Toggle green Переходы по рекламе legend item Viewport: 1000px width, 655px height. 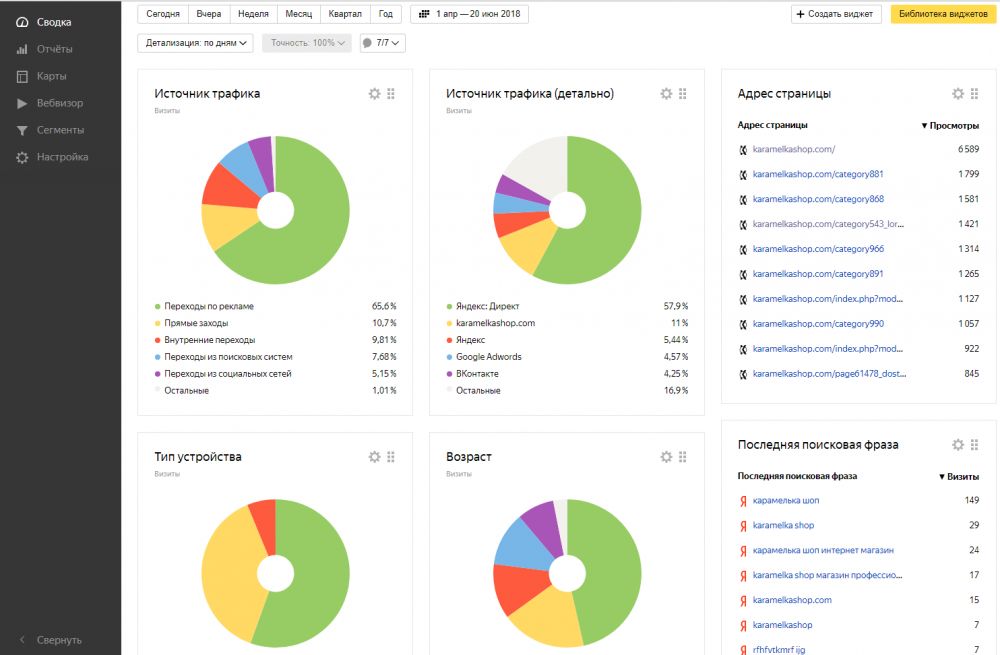[x=204, y=306]
